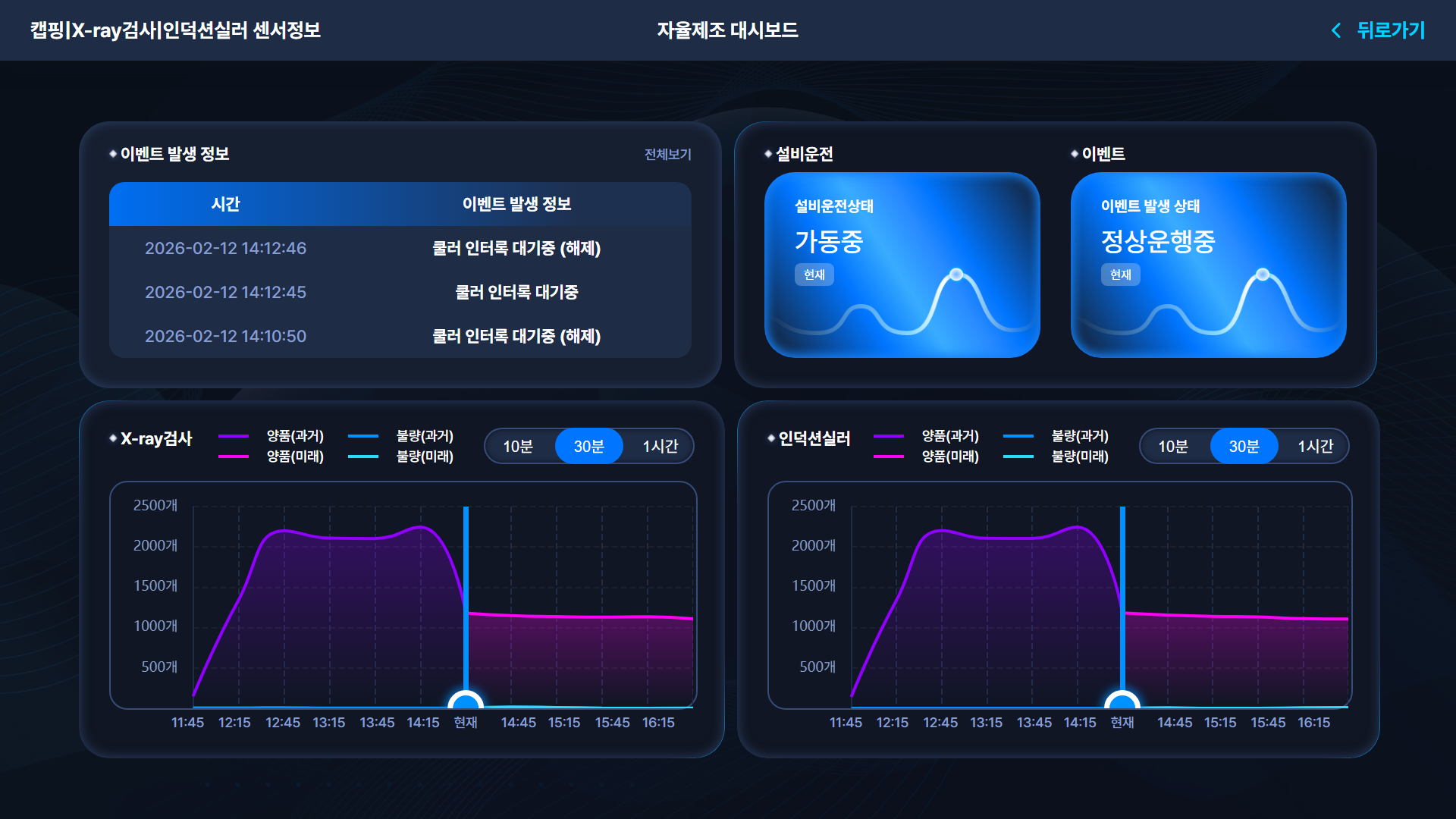
Task: Click the 이벤트 발생 상태 정상운행중 card
Action: [1208, 265]
